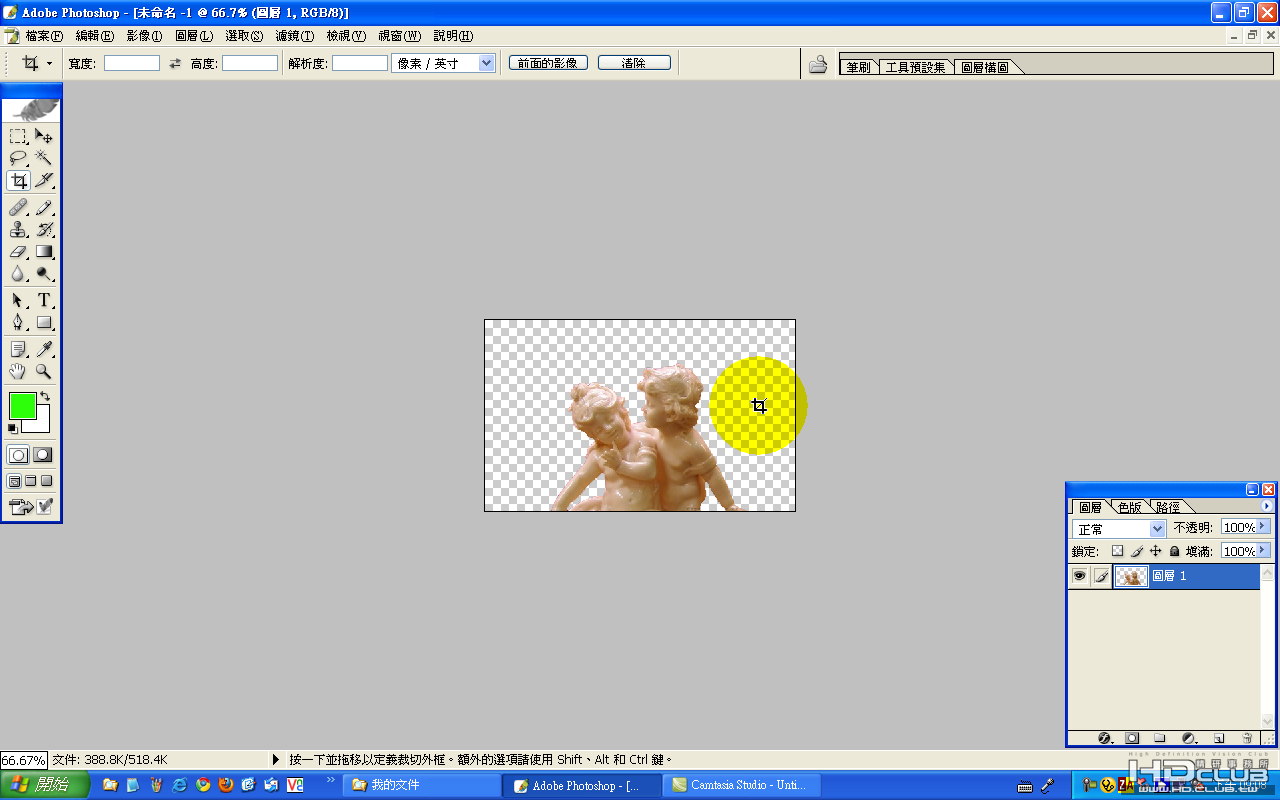Open the 正常 blend mode dropdown

click(1119, 528)
